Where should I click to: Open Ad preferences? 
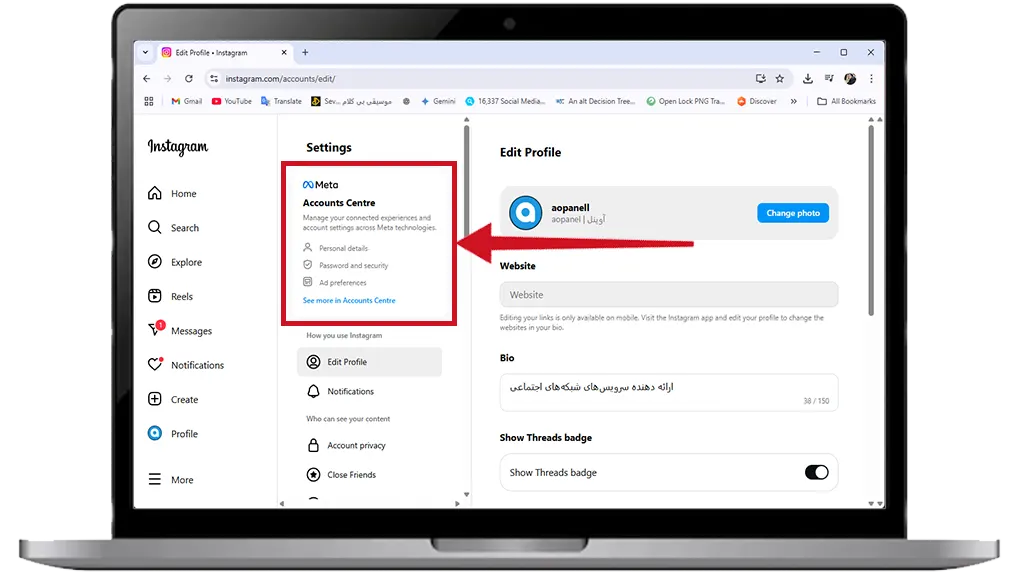point(335,282)
